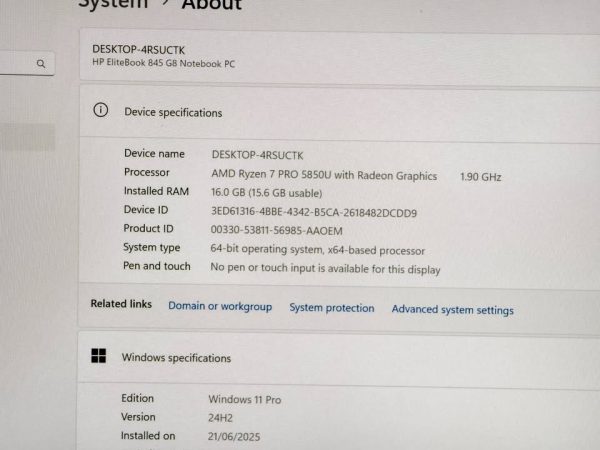Open Advanced system settings link
The image size is (600, 450).
point(452,310)
